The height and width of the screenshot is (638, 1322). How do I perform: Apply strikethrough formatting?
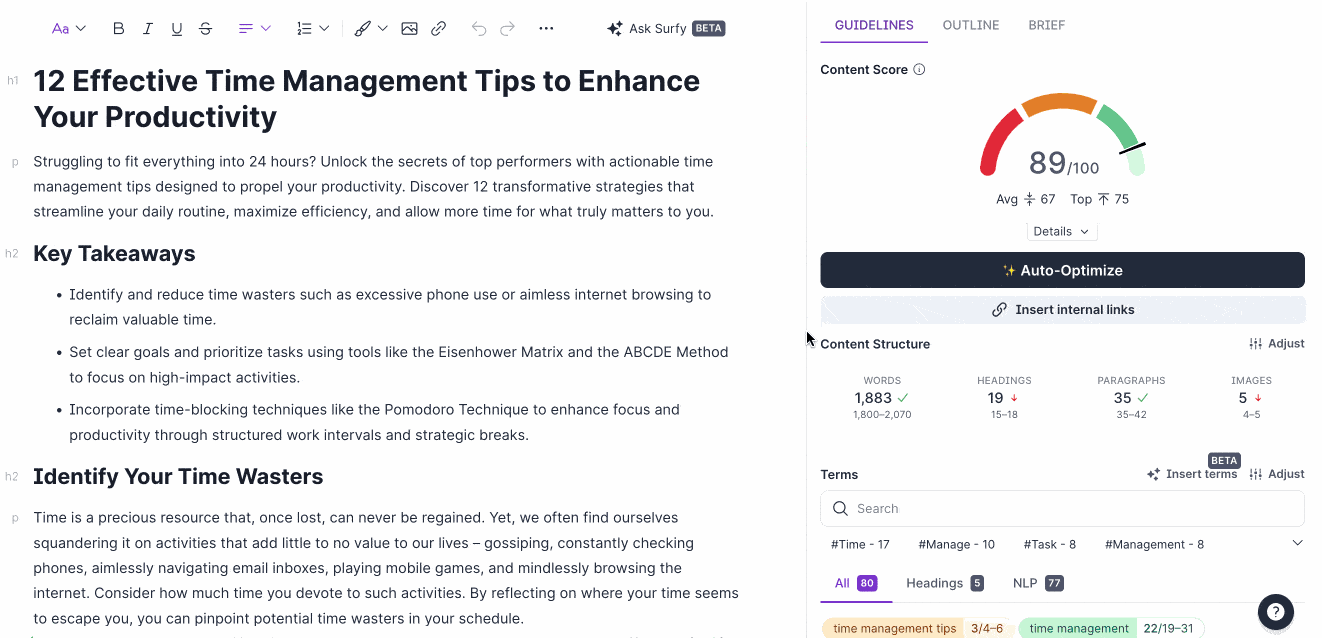[x=206, y=29]
